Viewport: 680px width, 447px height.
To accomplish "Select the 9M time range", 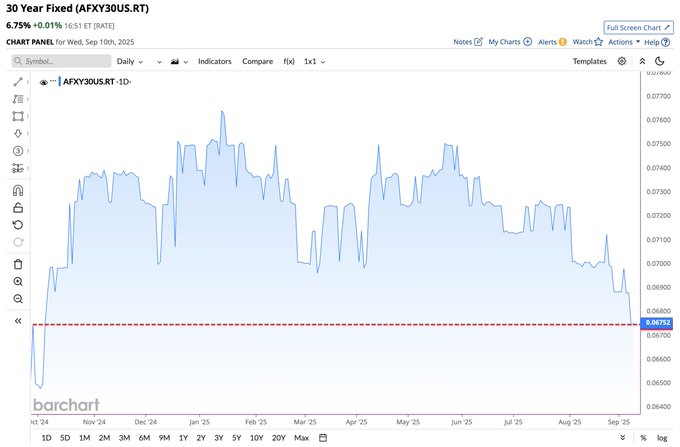I will (164, 438).
